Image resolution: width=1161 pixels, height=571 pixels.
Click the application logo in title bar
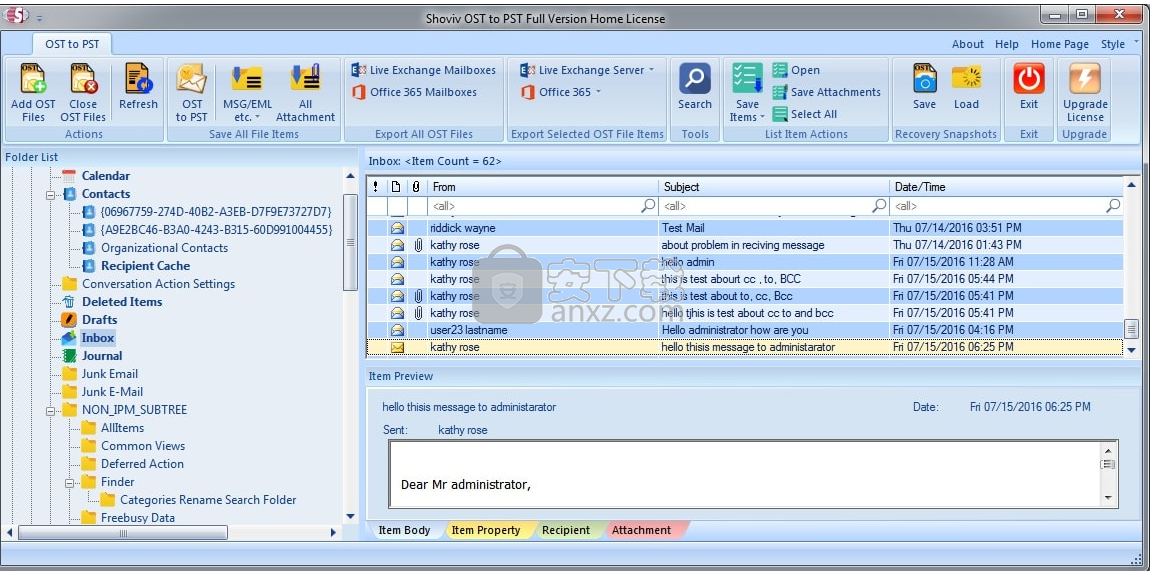tap(16, 16)
